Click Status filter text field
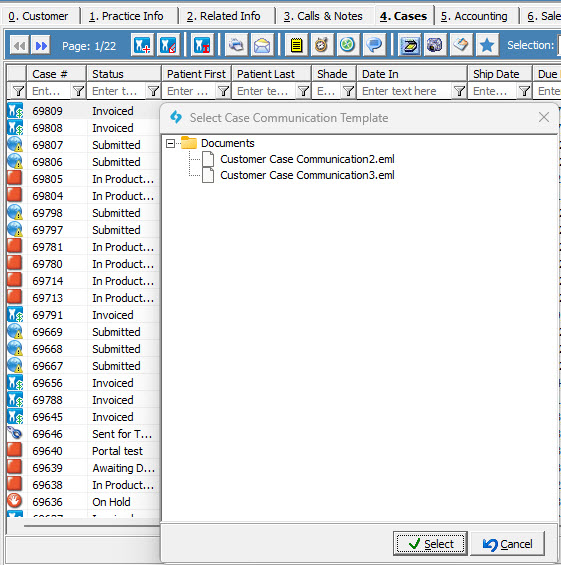This screenshot has width=561, height=565. click(x=117, y=91)
